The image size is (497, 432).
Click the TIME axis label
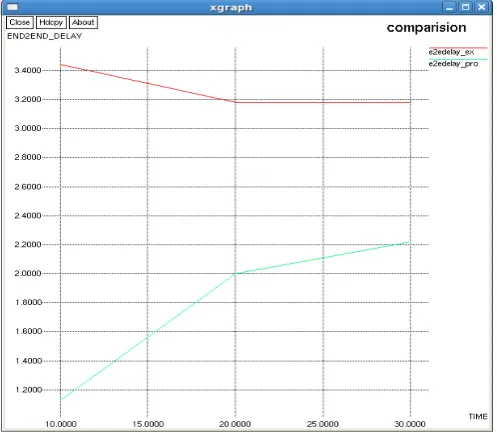coord(478,416)
